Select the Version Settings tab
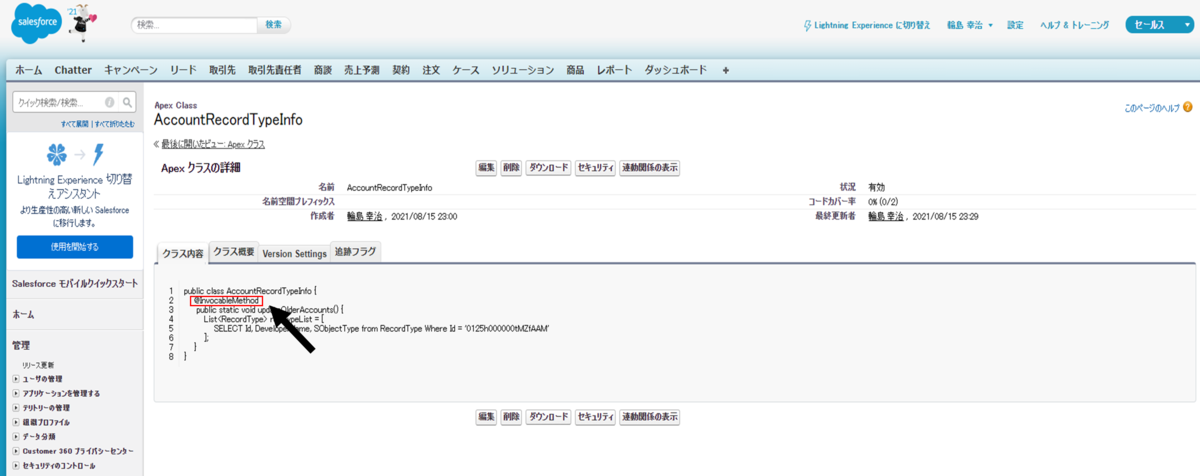The width and height of the screenshot is (1200, 476). pos(294,253)
